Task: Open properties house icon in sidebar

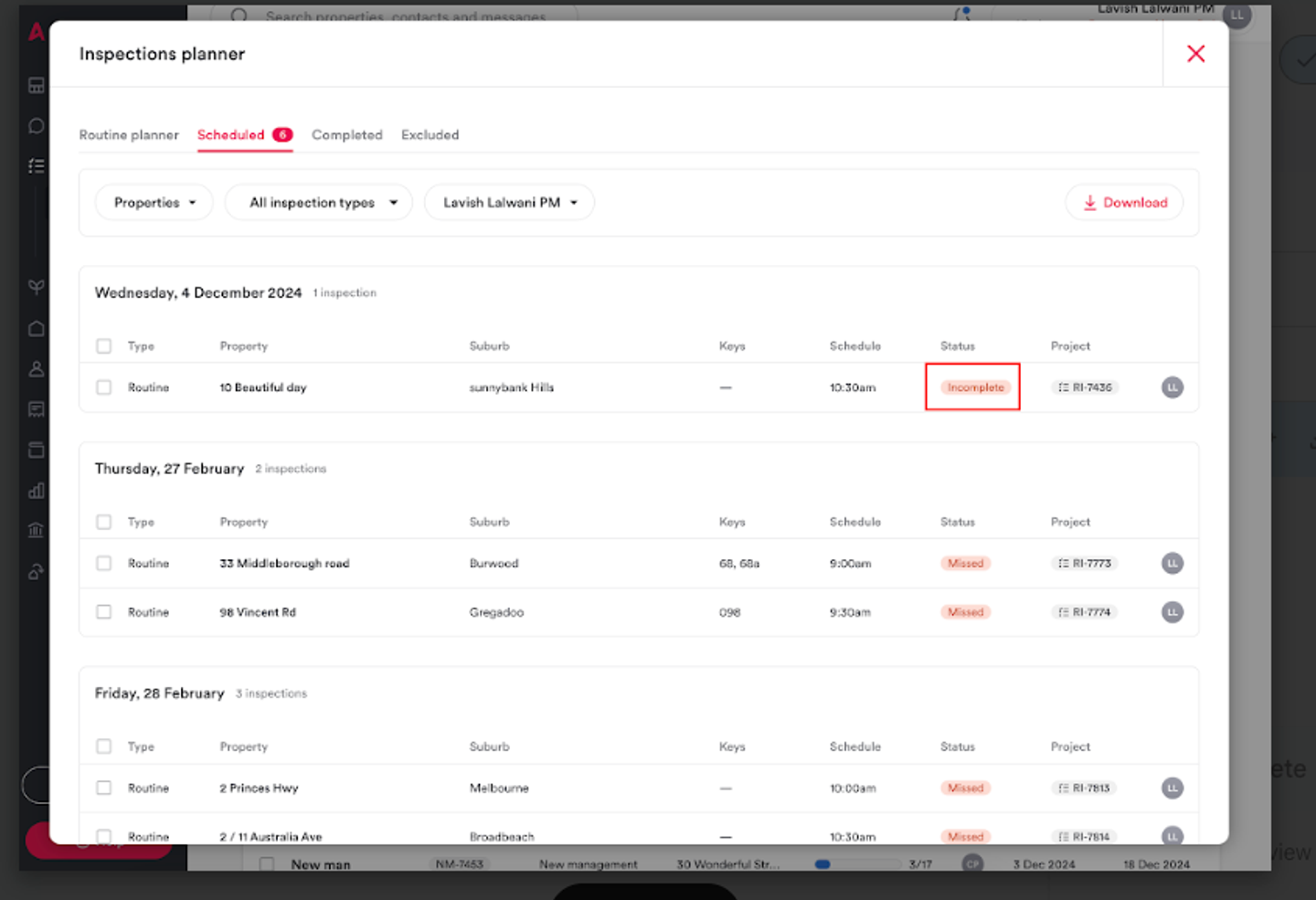Action: tap(37, 328)
